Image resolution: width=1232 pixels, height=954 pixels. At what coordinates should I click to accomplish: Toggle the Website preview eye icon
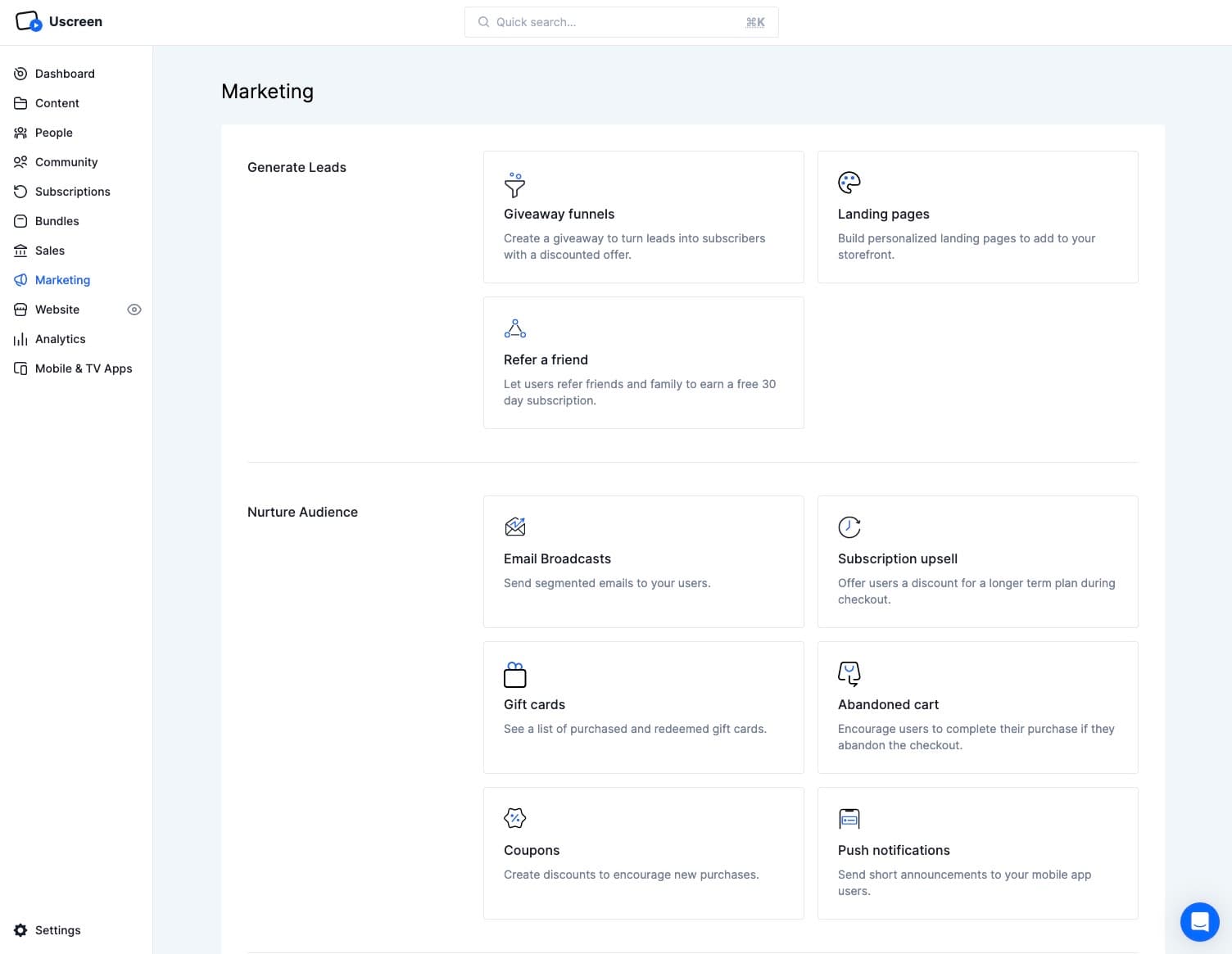134,310
